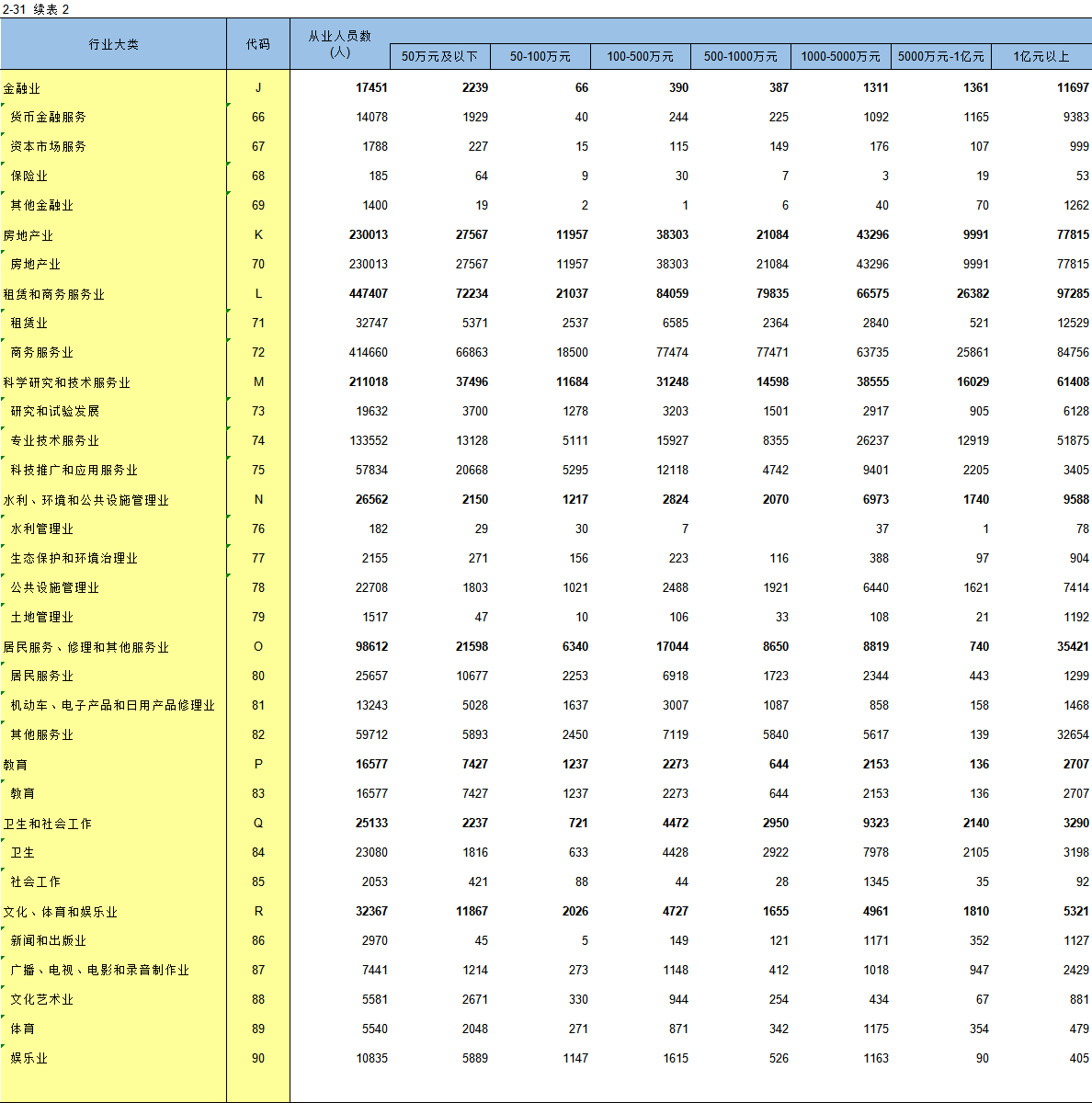1092x1103 pixels.
Task: Select the 50万元及以下 column header
Action: pos(439,56)
